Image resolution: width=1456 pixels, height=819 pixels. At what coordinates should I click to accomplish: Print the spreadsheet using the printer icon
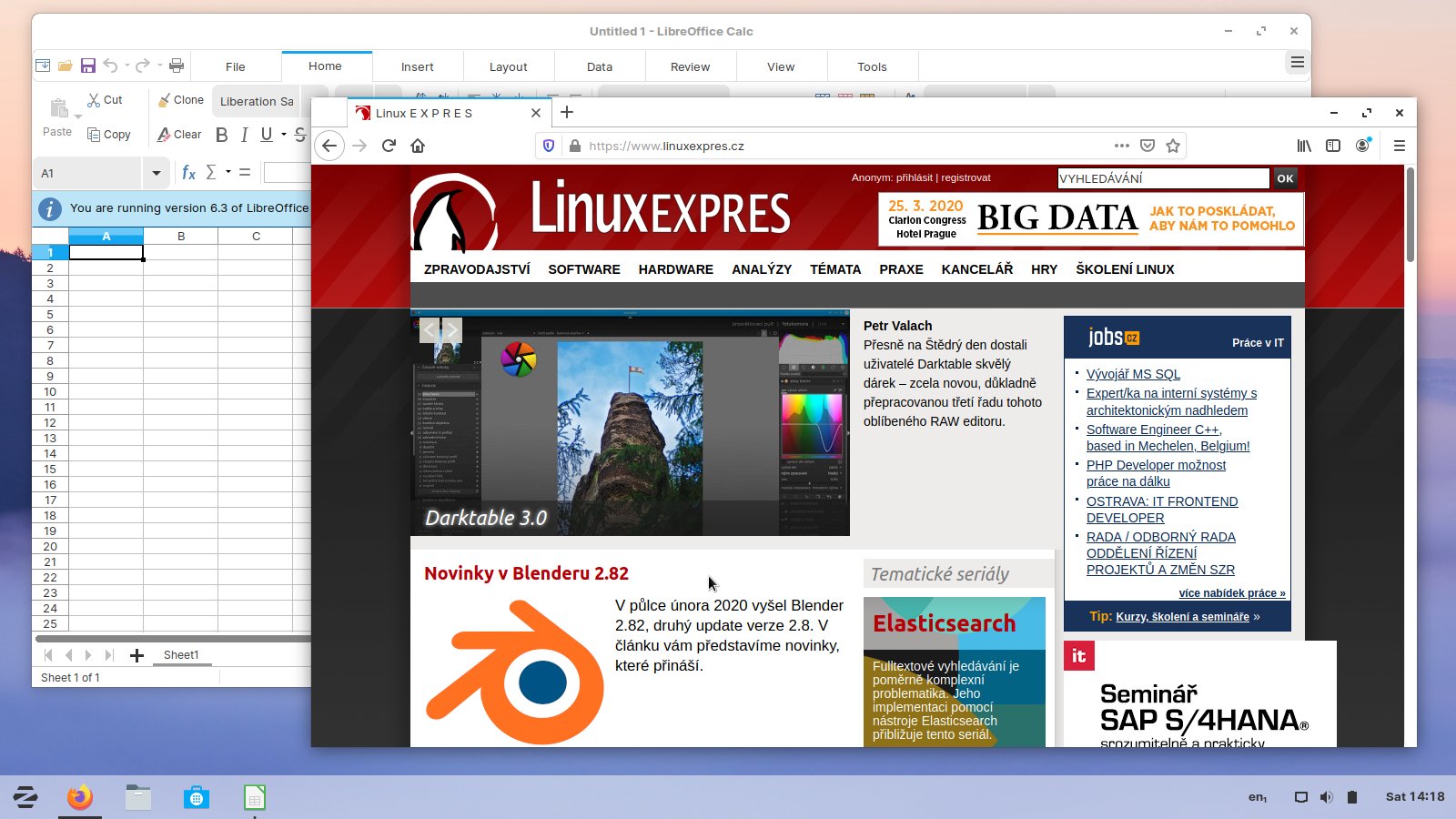click(x=177, y=66)
